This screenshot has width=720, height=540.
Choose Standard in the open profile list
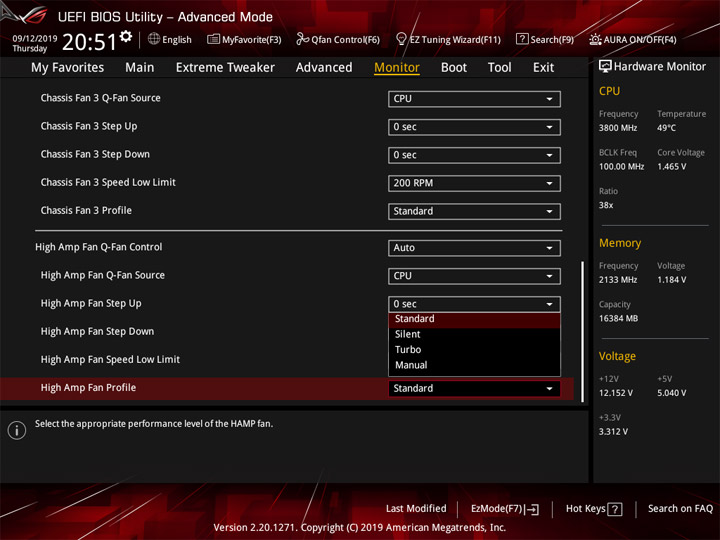pos(474,319)
